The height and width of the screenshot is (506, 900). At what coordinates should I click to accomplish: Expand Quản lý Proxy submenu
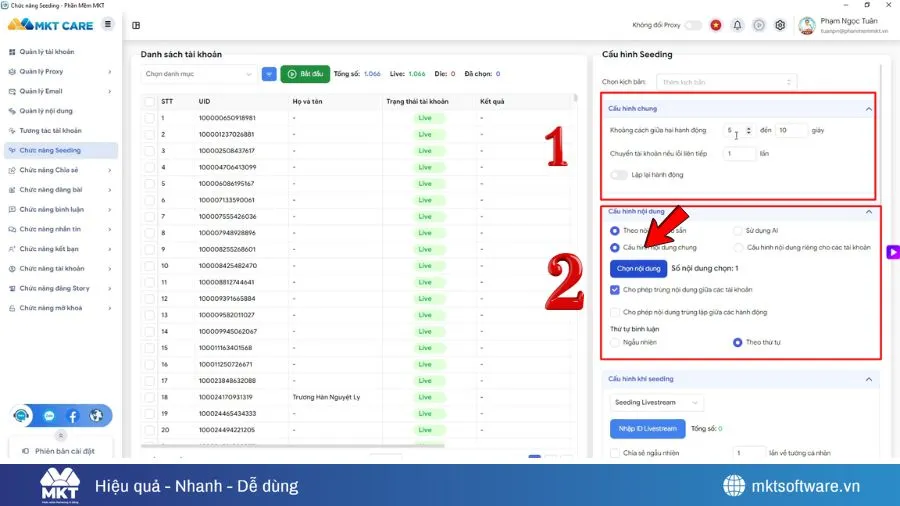coord(109,72)
